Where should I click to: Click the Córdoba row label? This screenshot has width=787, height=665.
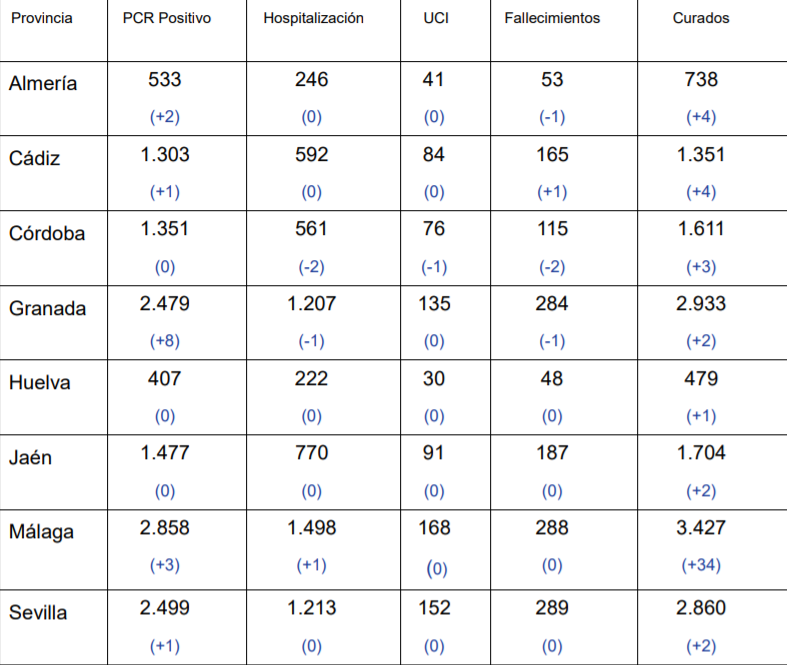pos(47,234)
